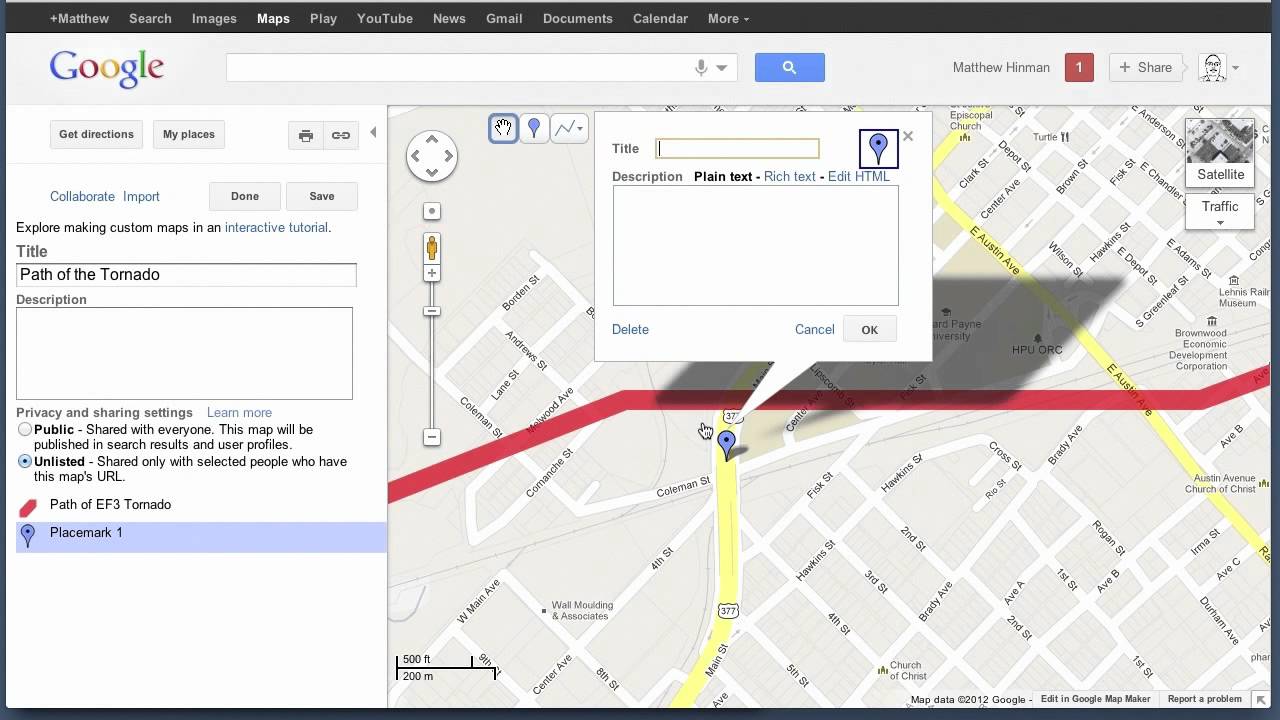Click the Share button
The width and height of the screenshot is (1280, 720).
pyautogui.click(x=1145, y=67)
